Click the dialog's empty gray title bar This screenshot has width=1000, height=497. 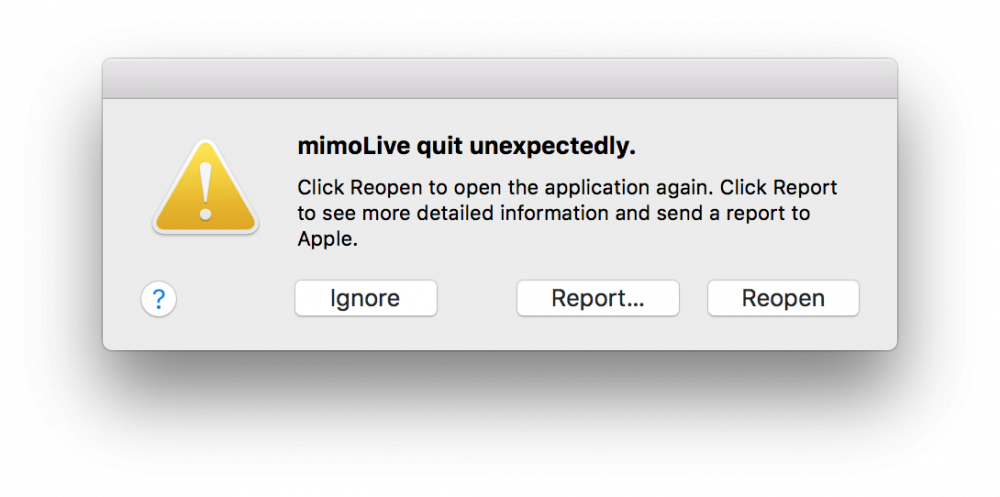point(500,78)
